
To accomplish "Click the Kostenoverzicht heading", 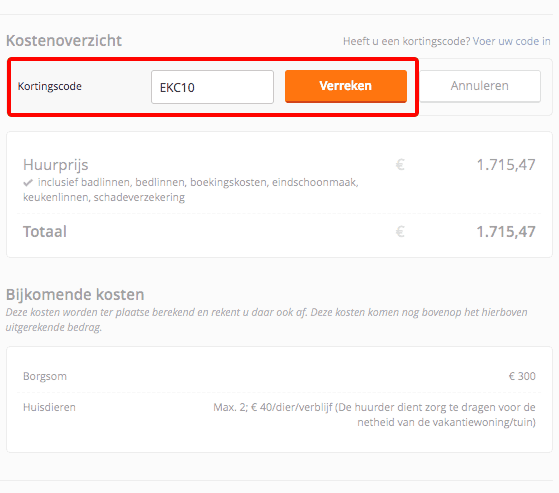I will tap(64, 41).
